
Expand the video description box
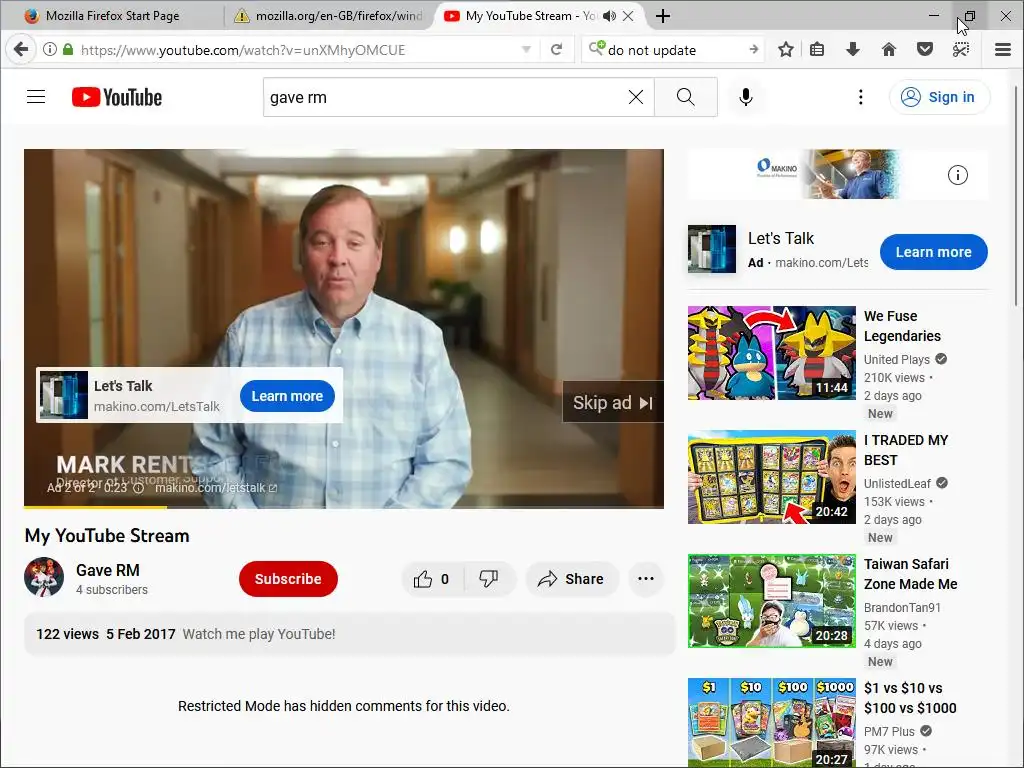(349, 634)
